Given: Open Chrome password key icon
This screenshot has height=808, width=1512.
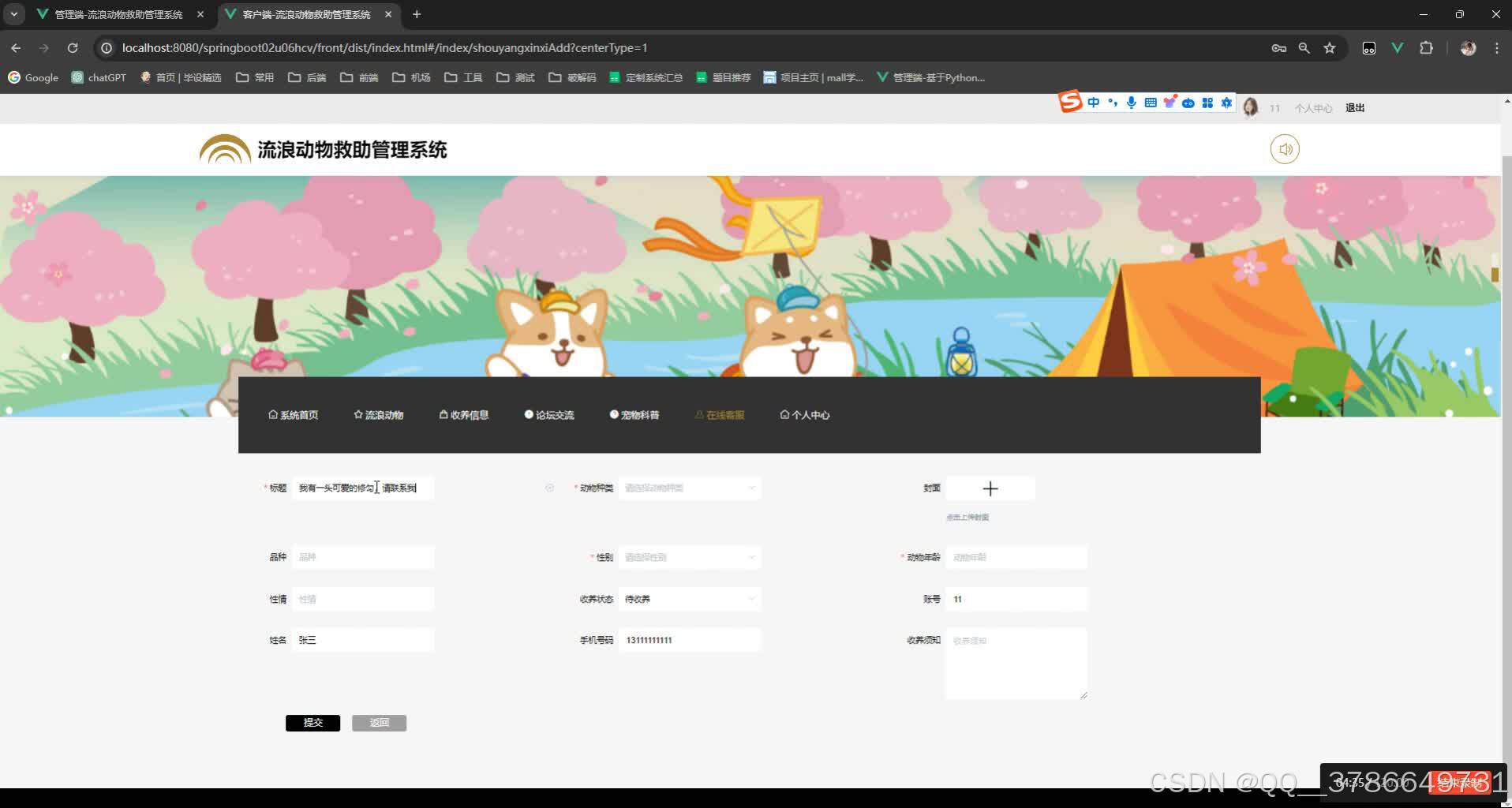Looking at the screenshot, I should pyautogui.click(x=1279, y=48).
